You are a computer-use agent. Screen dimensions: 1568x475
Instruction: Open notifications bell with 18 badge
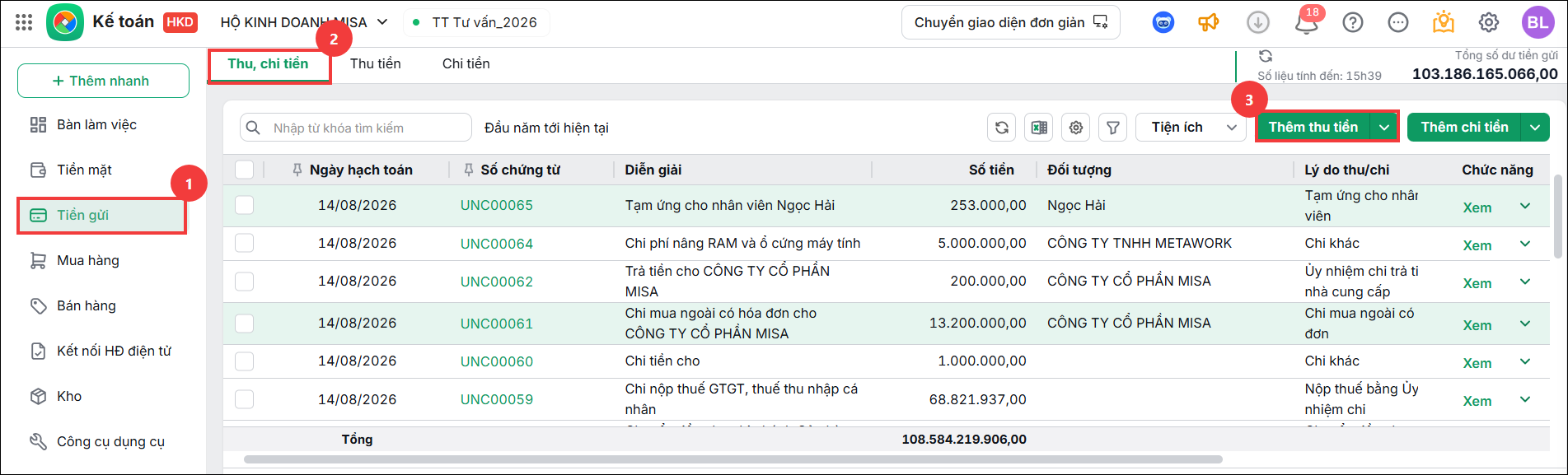pyautogui.click(x=1307, y=21)
